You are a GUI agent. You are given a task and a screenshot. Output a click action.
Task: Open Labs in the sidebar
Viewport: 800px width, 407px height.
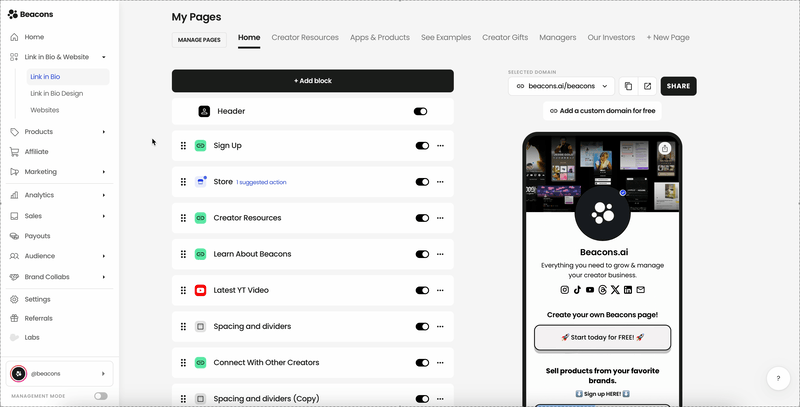(32, 337)
